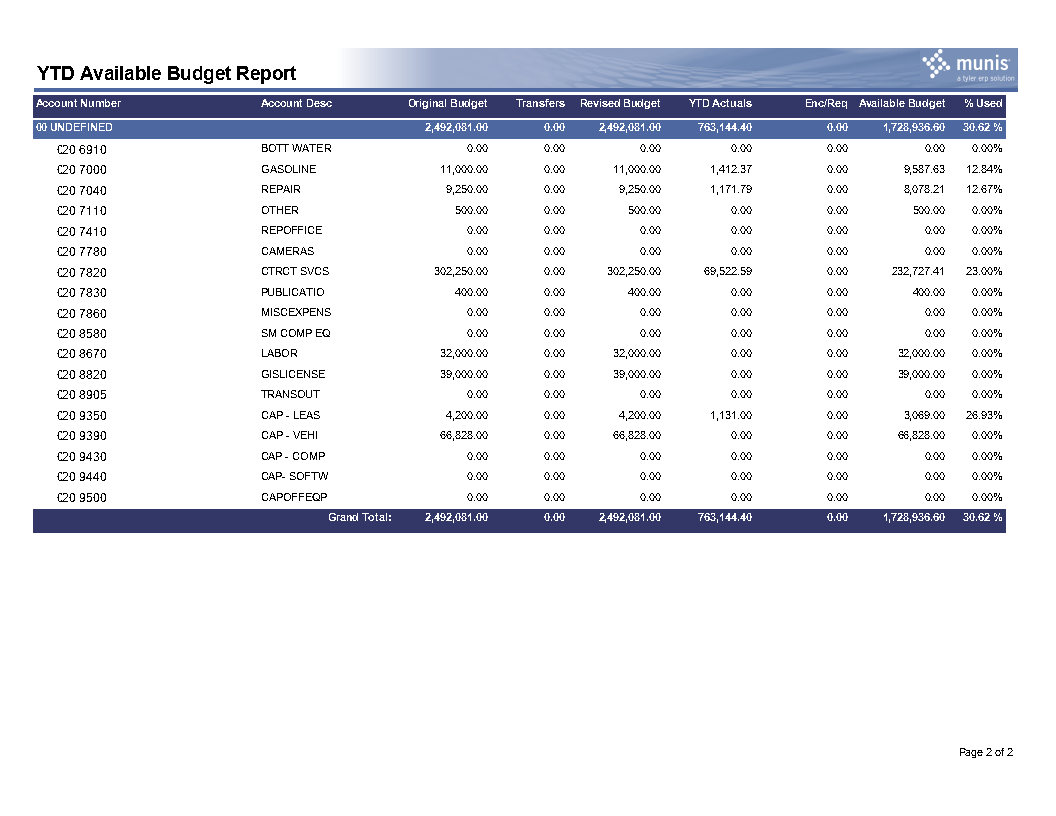
Task: Select the GISLICENSE account row
Action: point(519,374)
